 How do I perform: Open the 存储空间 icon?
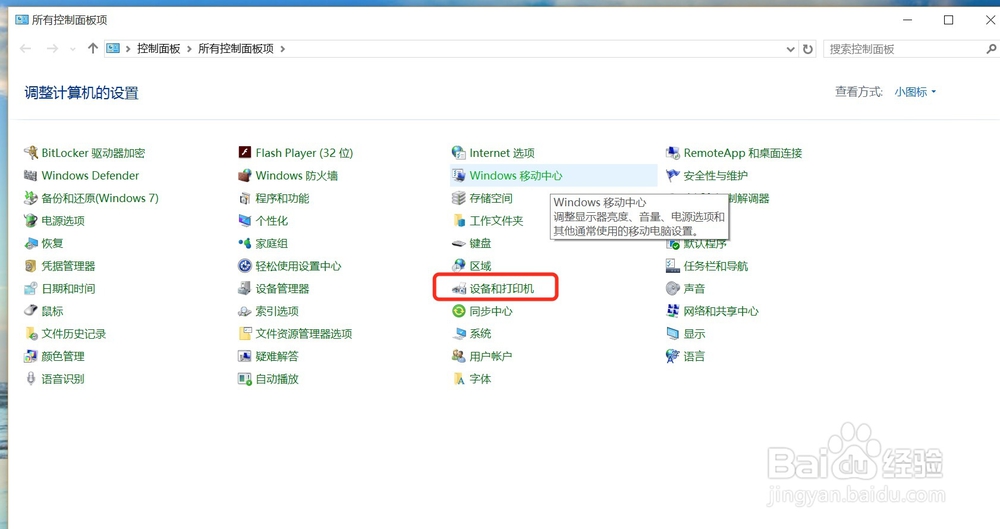point(459,198)
